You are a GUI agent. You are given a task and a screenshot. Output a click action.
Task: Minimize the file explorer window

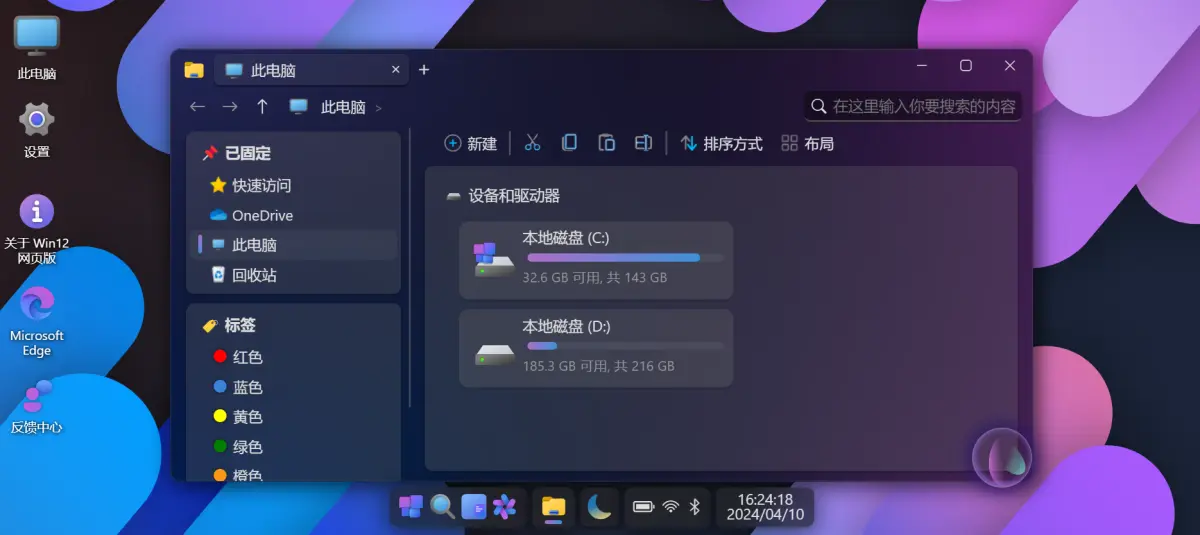tap(921, 65)
